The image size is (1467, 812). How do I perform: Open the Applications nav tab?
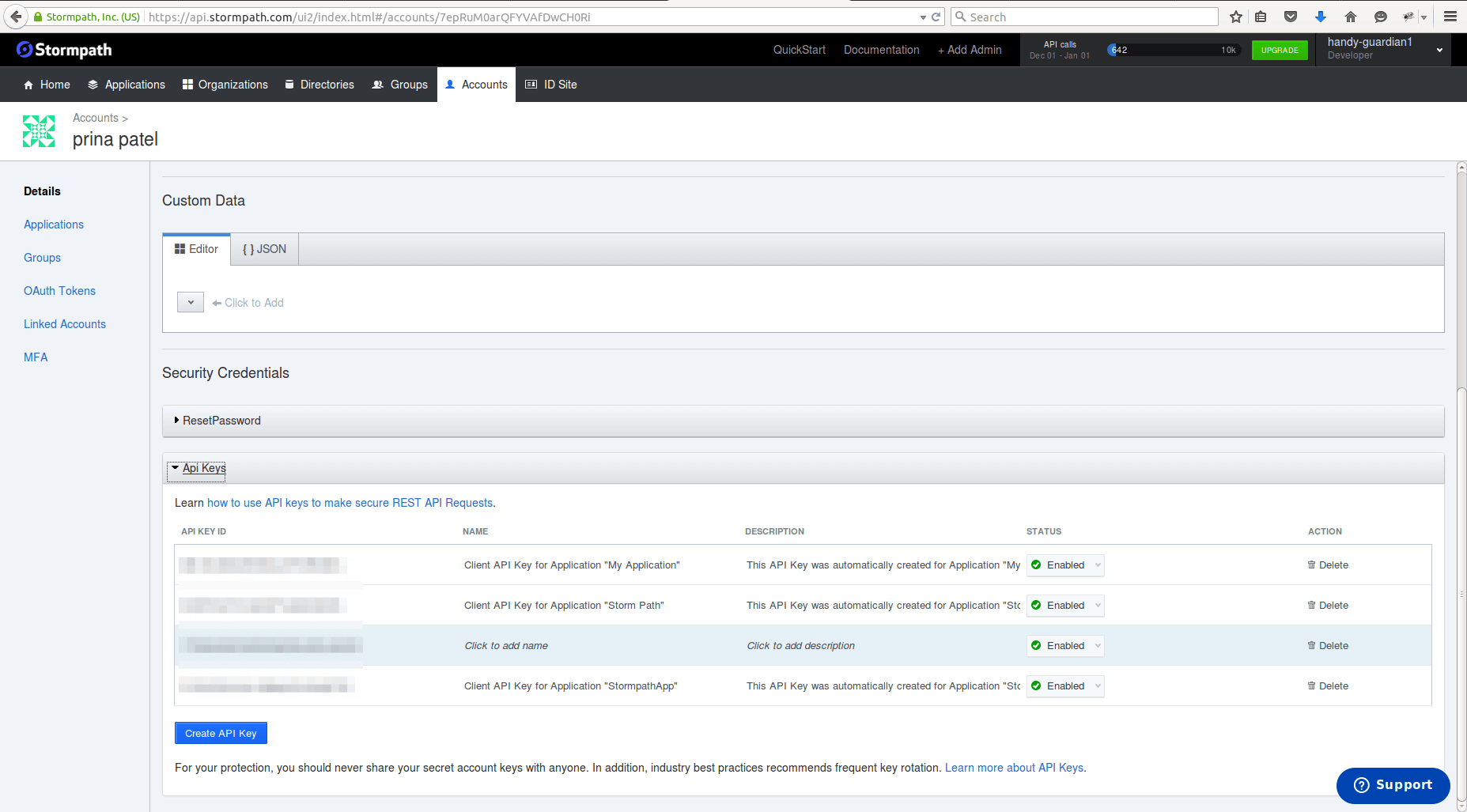(127, 85)
